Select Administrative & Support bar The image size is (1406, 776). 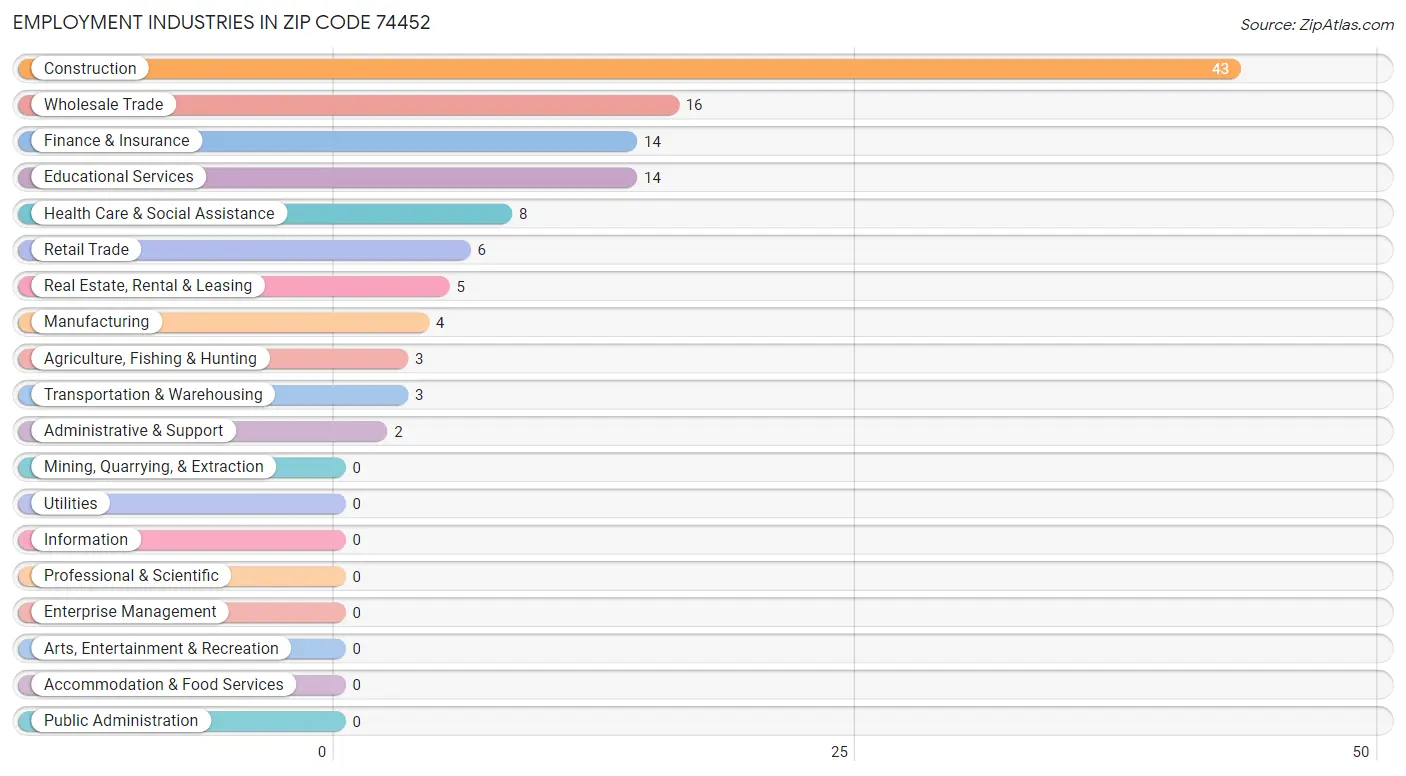point(202,431)
